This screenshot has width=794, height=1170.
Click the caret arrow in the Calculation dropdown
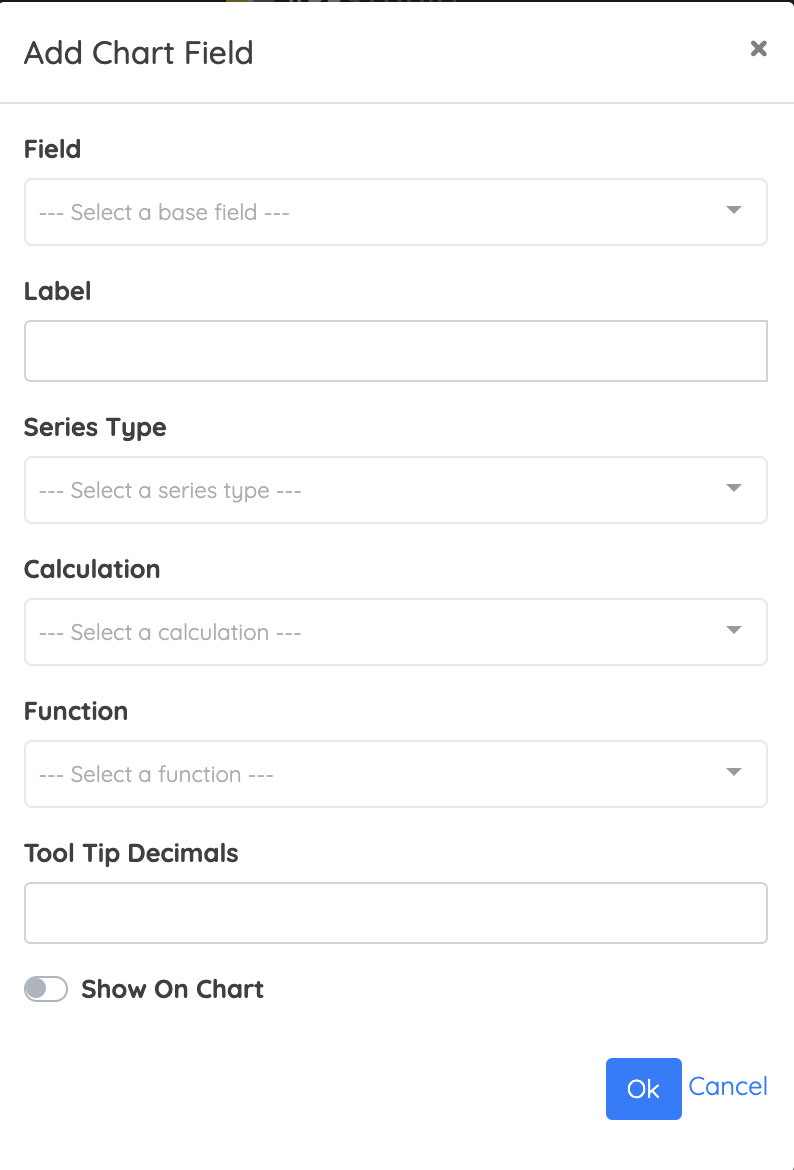(734, 630)
